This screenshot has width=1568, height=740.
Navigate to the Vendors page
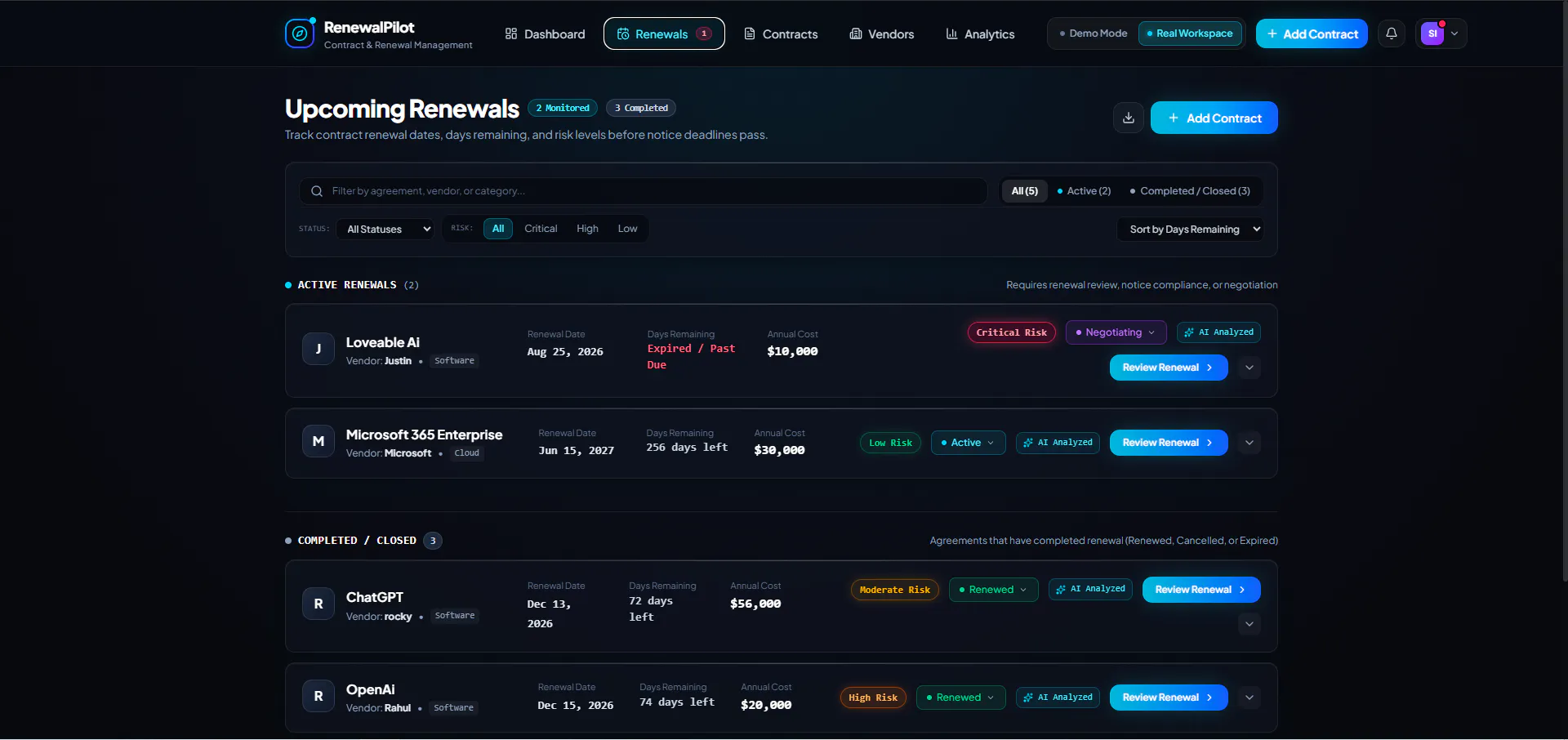[x=882, y=33]
